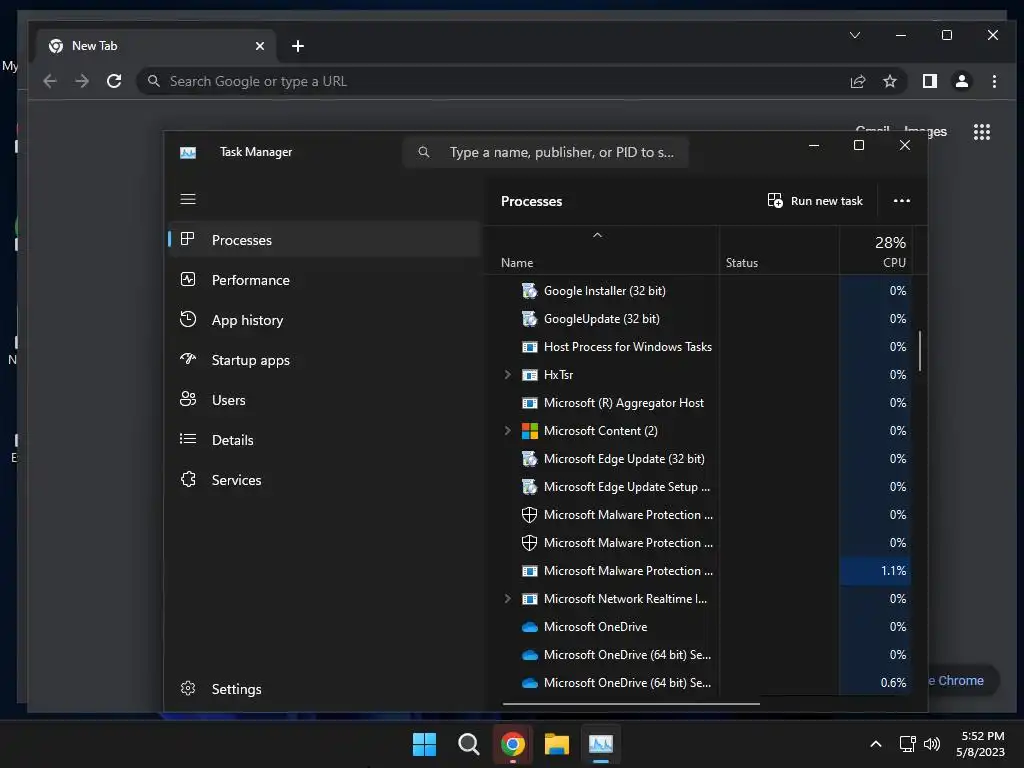Reload the Chrome page
Screen dimensions: 1024x768
(x=114, y=81)
